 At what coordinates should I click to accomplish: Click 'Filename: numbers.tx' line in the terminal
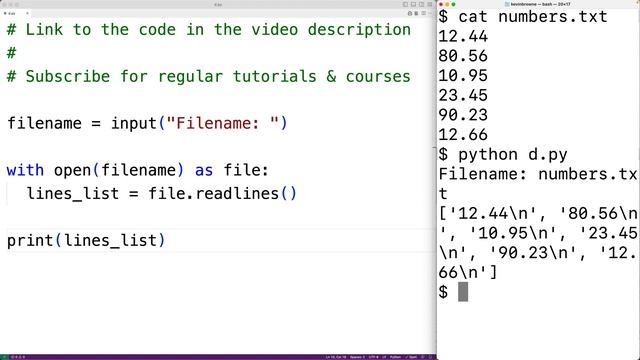click(538, 174)
